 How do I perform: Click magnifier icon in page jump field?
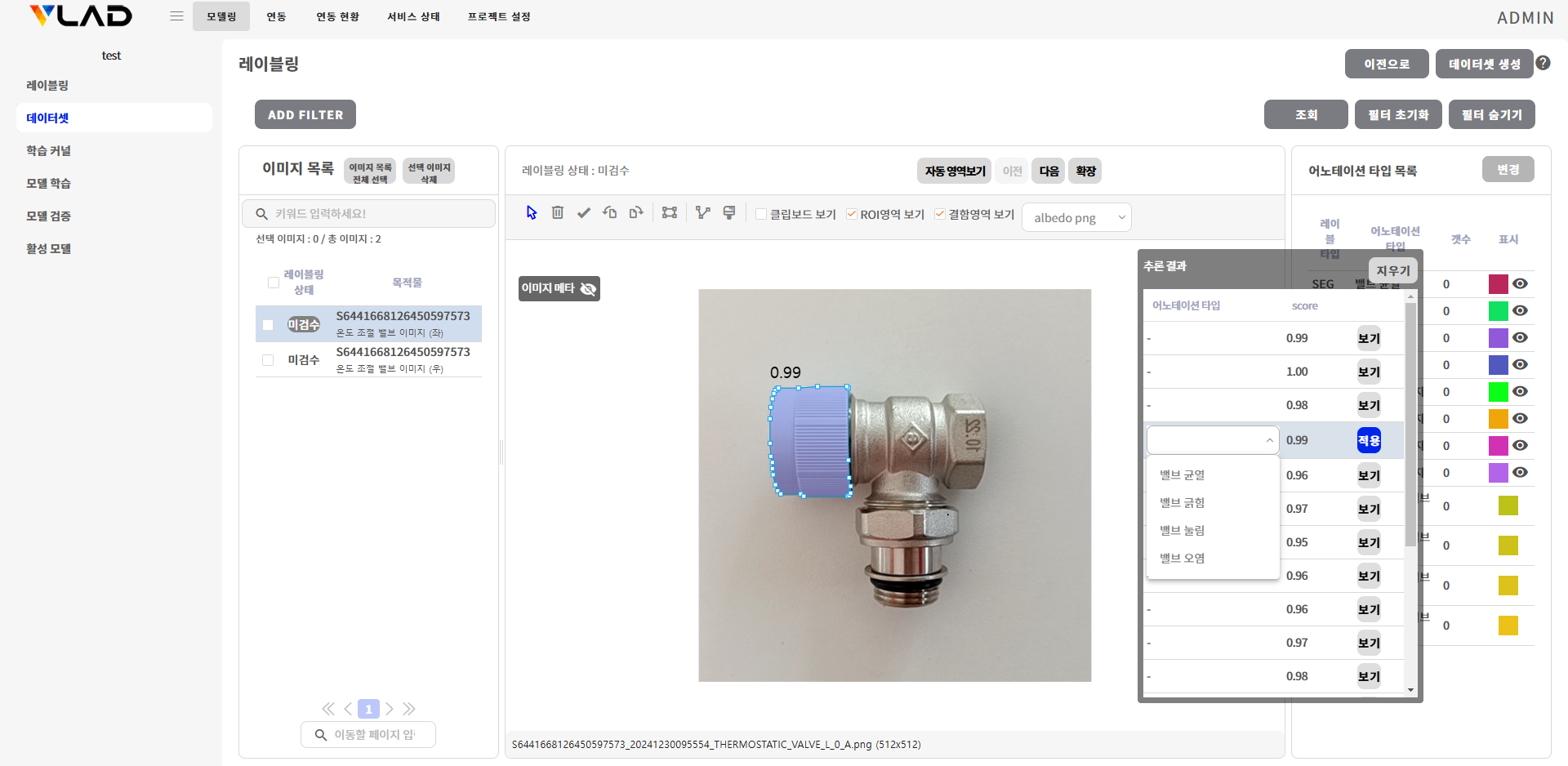(321, 735)
